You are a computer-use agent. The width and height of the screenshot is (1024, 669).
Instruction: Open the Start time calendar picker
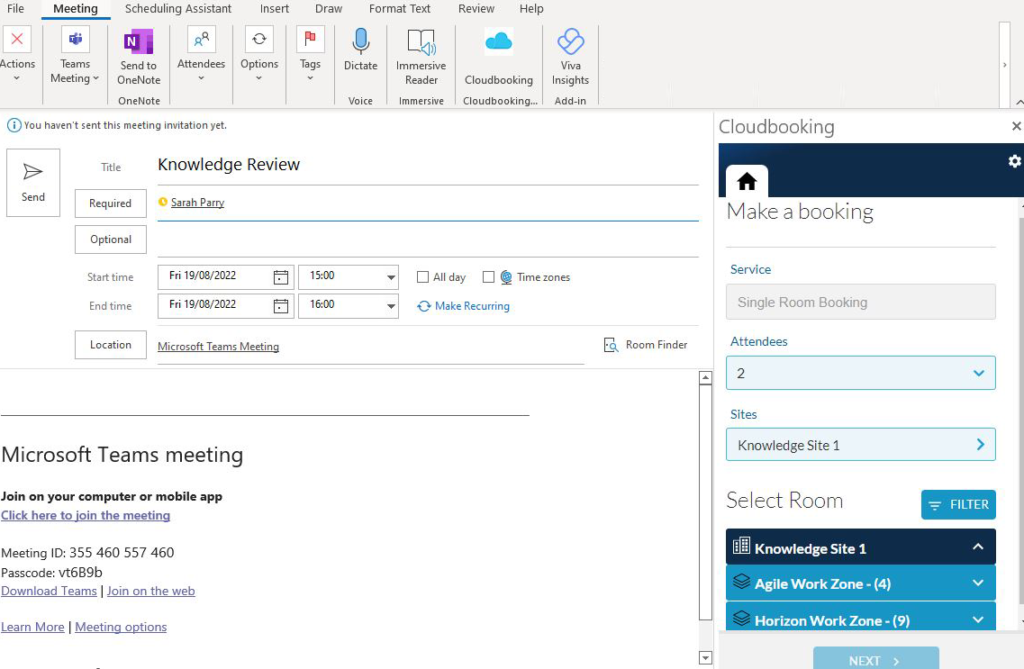tap(281, 277)
